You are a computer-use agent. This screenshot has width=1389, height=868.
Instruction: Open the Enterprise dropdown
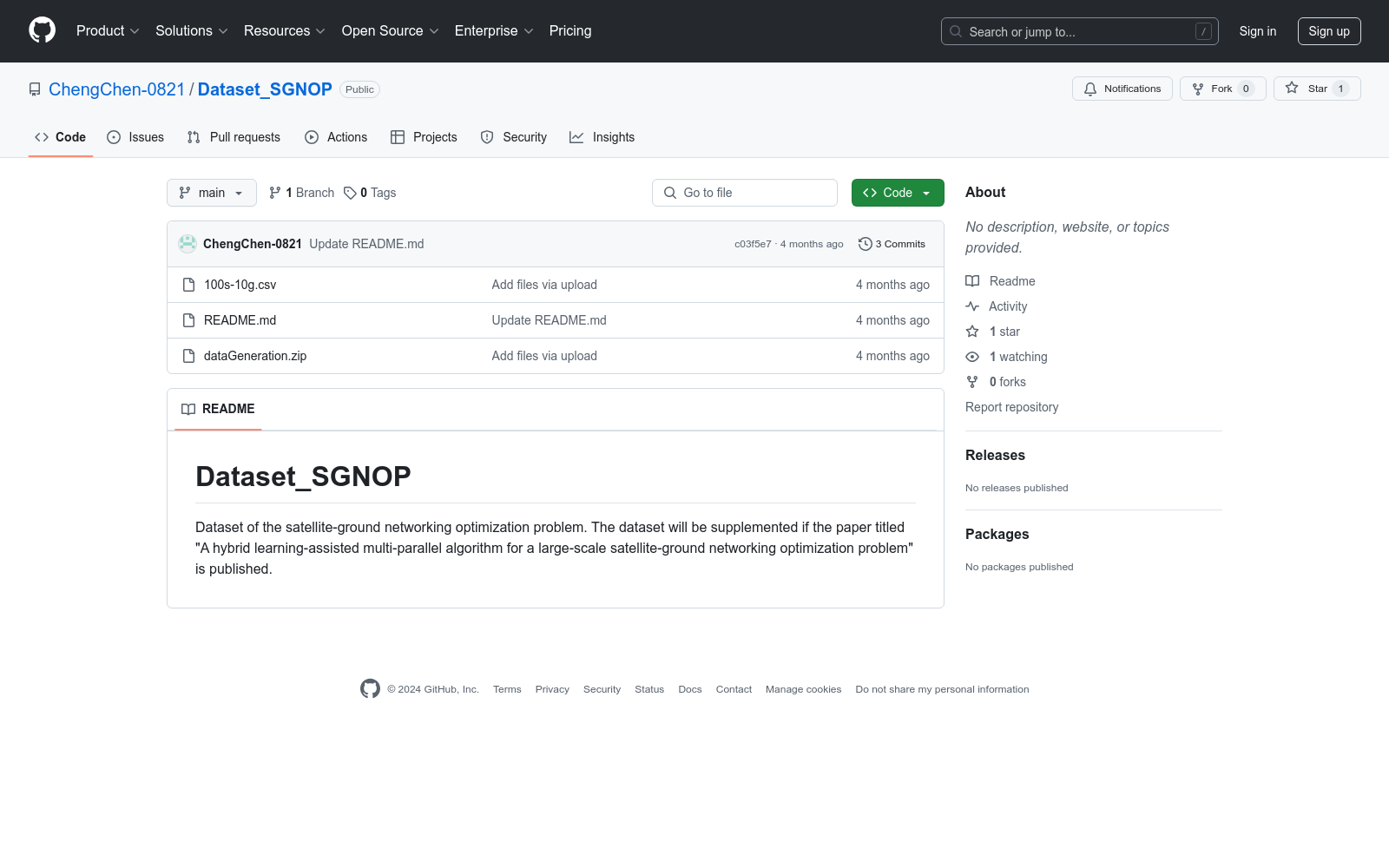tap(494, 31)
